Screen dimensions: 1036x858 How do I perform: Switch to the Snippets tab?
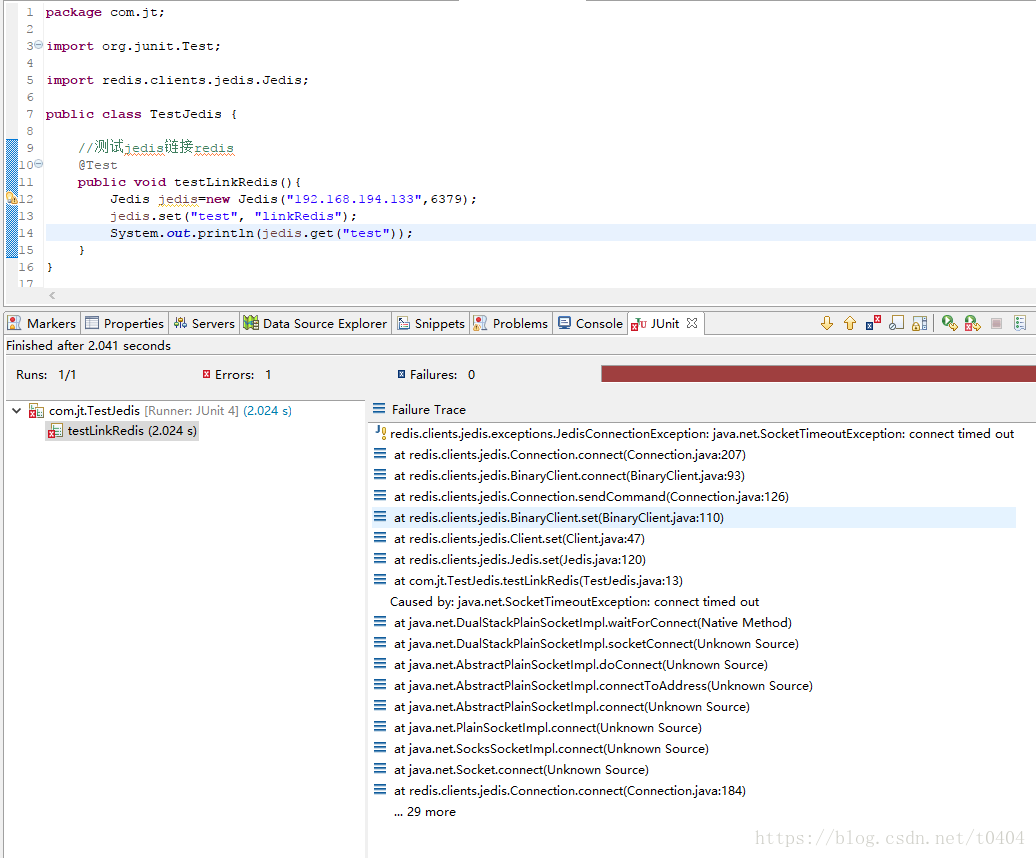(x=431, y=324)
